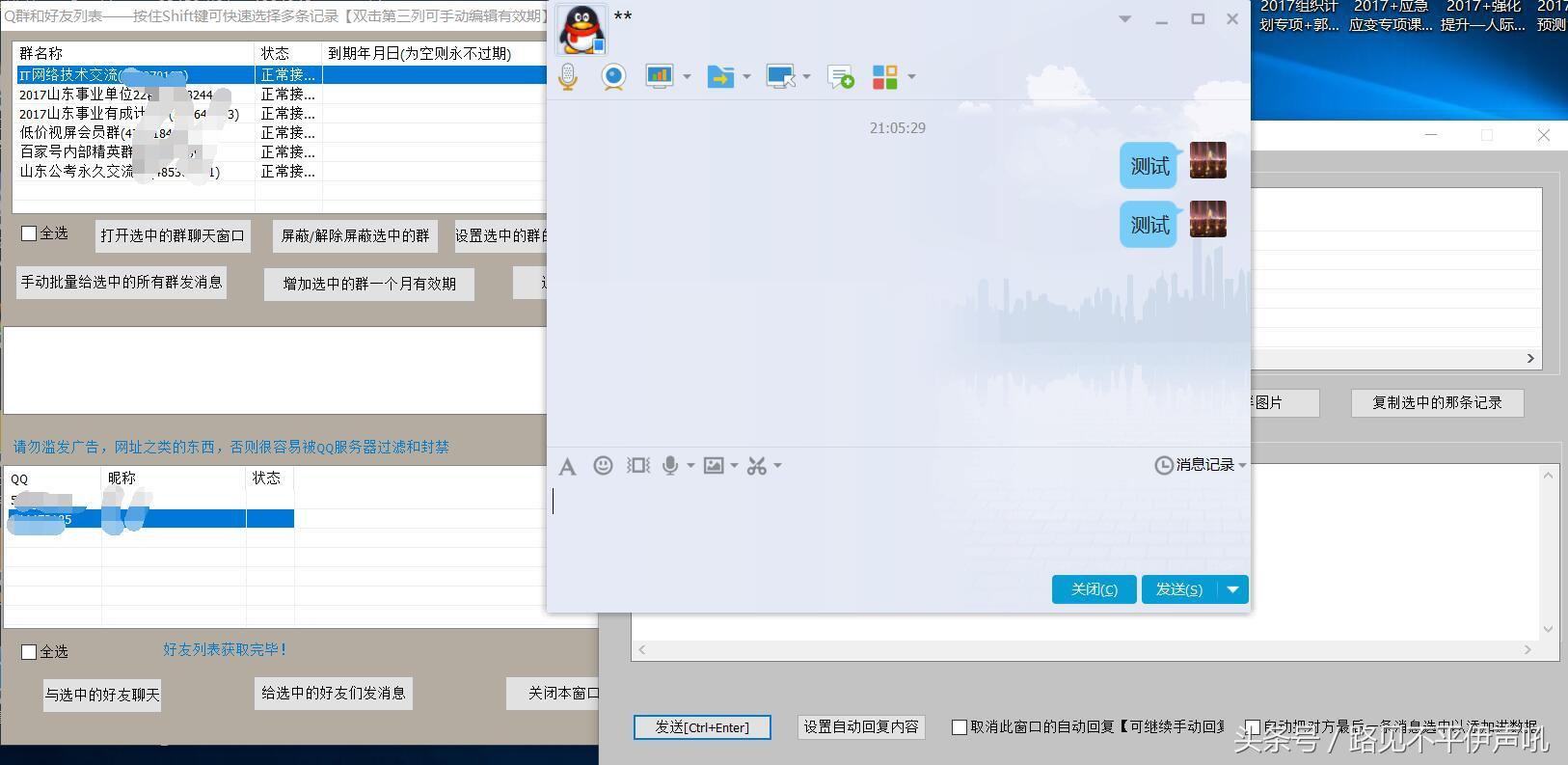Tick 全选 above the 打开选中的群聊天窗口 button

pos(29,233)
